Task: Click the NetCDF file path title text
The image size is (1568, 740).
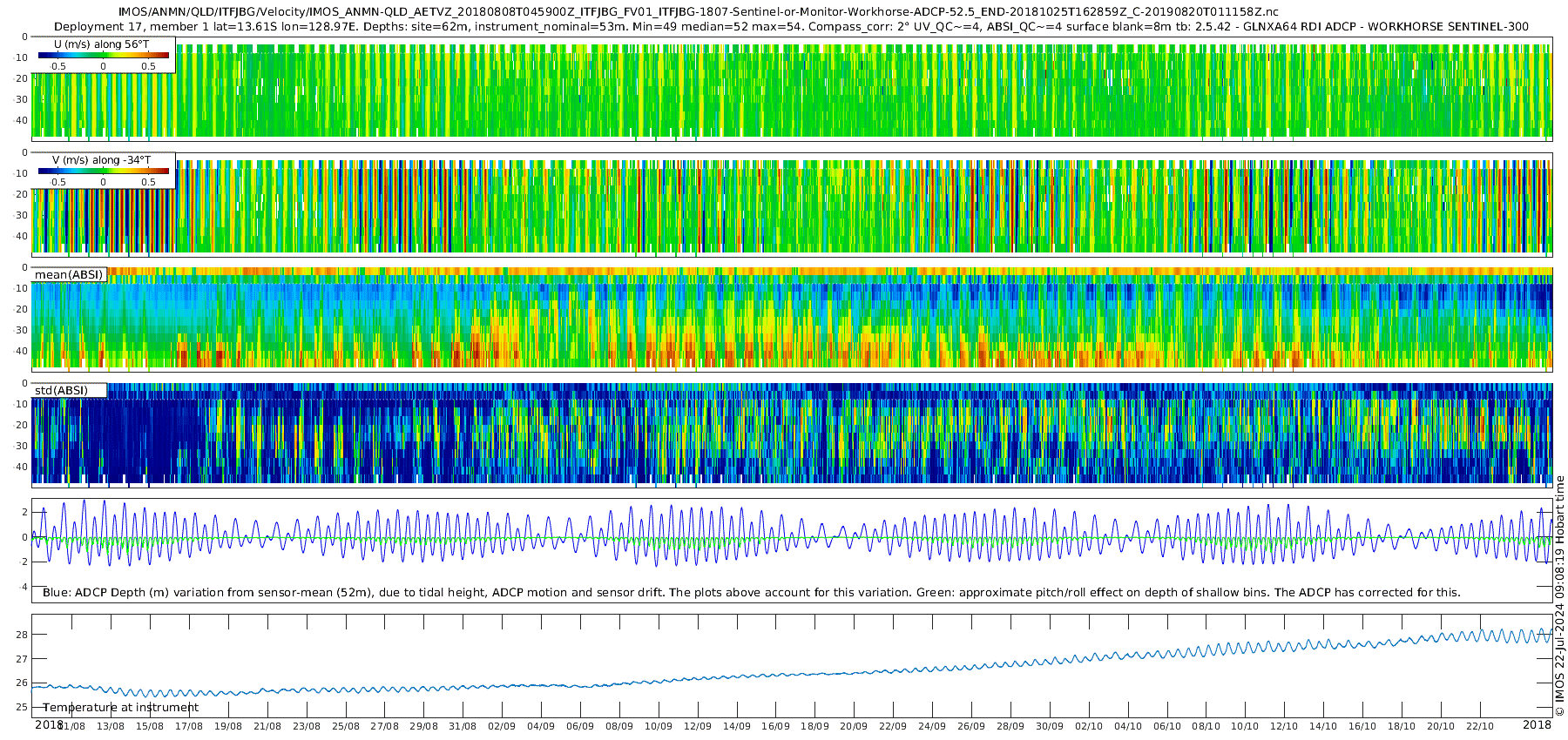Action: point(699,12)
